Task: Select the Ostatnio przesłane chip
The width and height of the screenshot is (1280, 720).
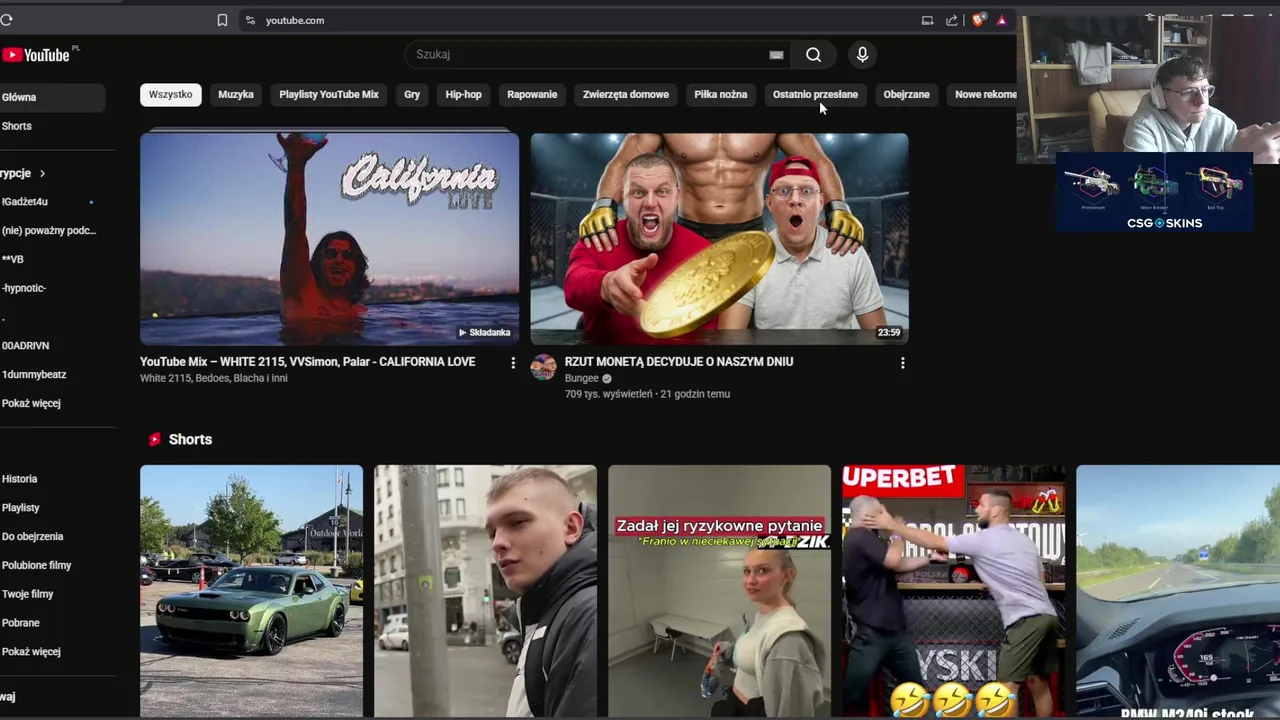Action: click(815, 94)
